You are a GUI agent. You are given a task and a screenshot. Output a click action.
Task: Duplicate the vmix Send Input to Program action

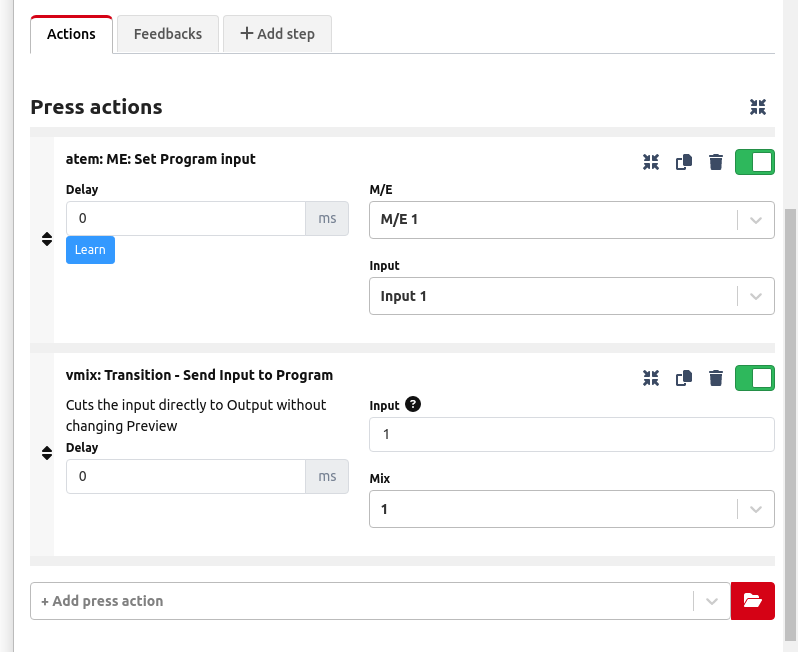pos(684,378)
